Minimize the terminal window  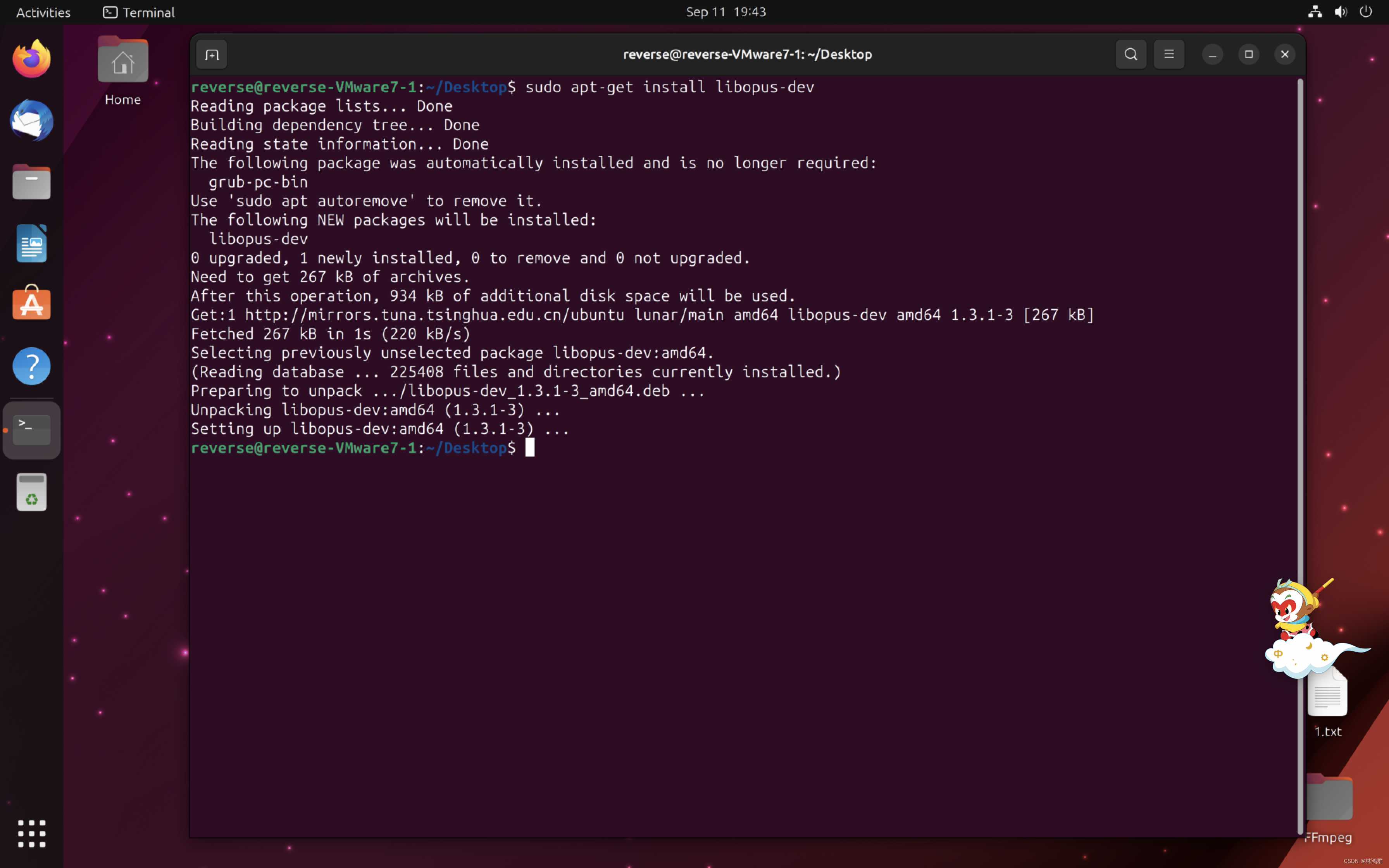pyautogui.click(x=1213, y=55)
